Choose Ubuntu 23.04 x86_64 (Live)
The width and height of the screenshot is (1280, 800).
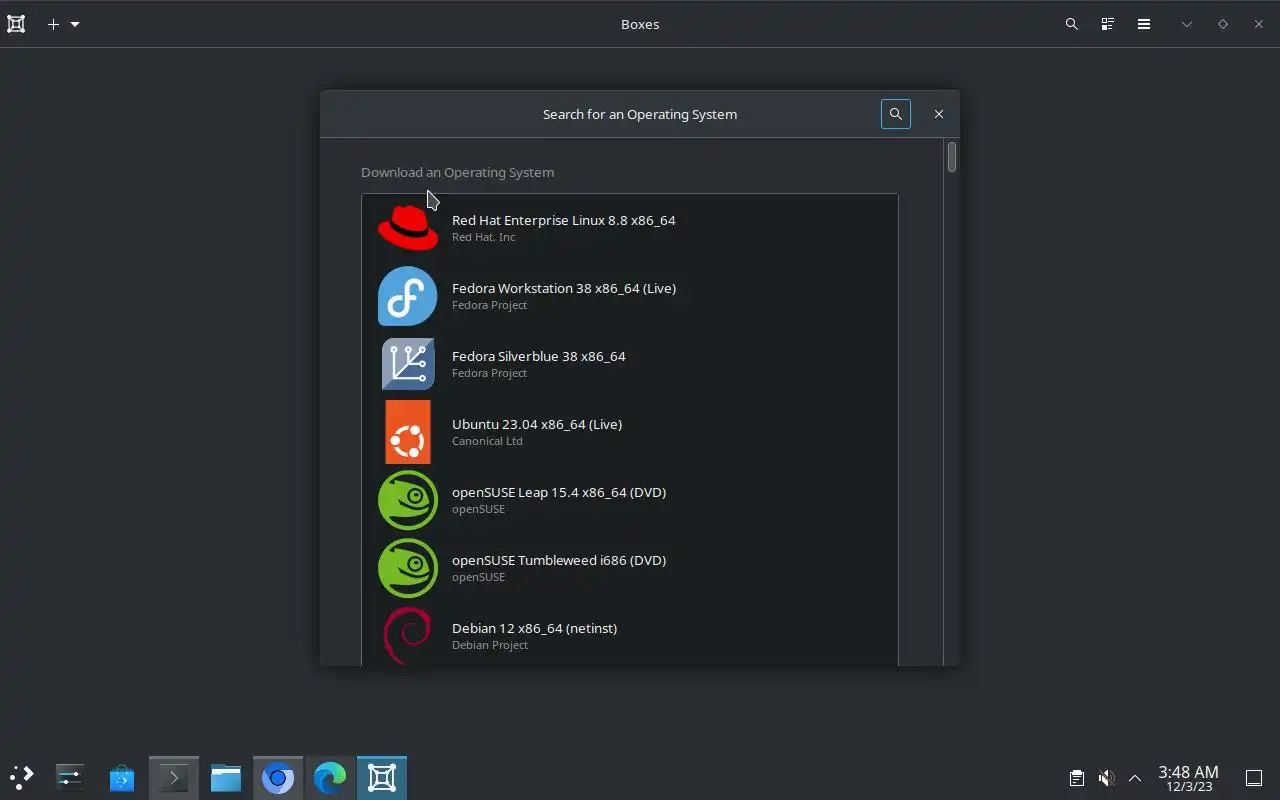tap(630, 432)
